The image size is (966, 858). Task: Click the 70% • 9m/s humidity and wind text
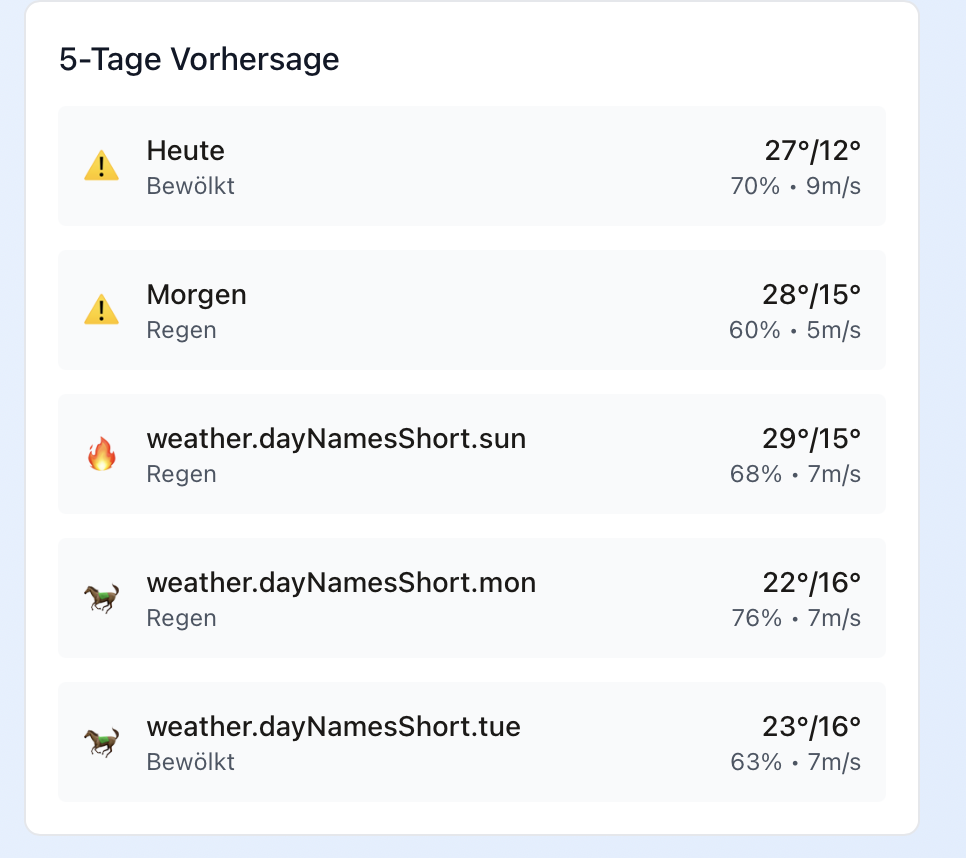795,186
